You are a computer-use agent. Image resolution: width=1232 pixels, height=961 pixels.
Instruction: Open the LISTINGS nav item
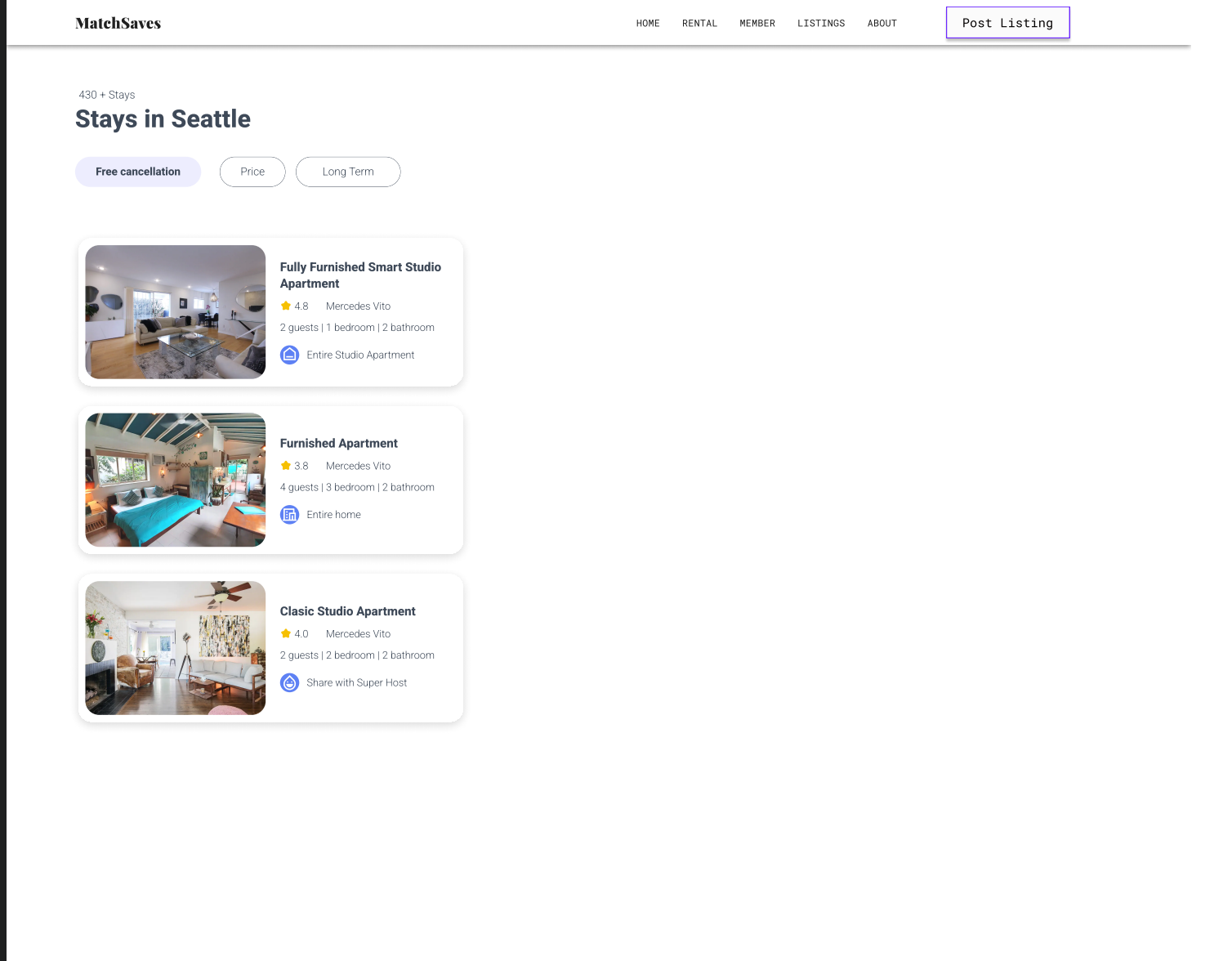[821, 24]
